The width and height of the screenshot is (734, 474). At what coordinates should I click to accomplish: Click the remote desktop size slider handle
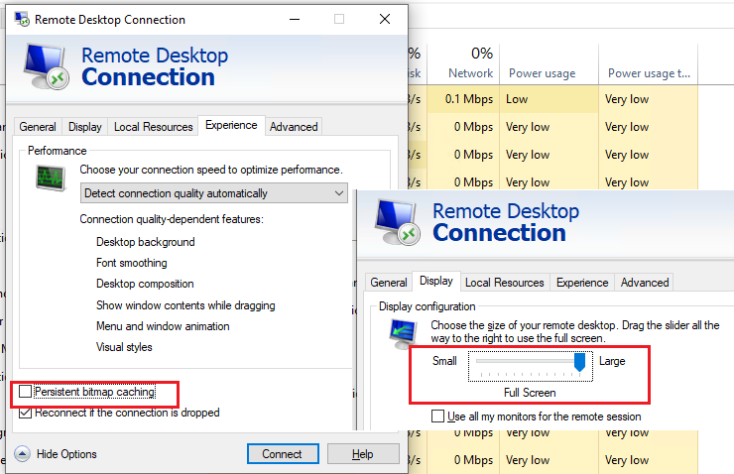pos(579,361)
